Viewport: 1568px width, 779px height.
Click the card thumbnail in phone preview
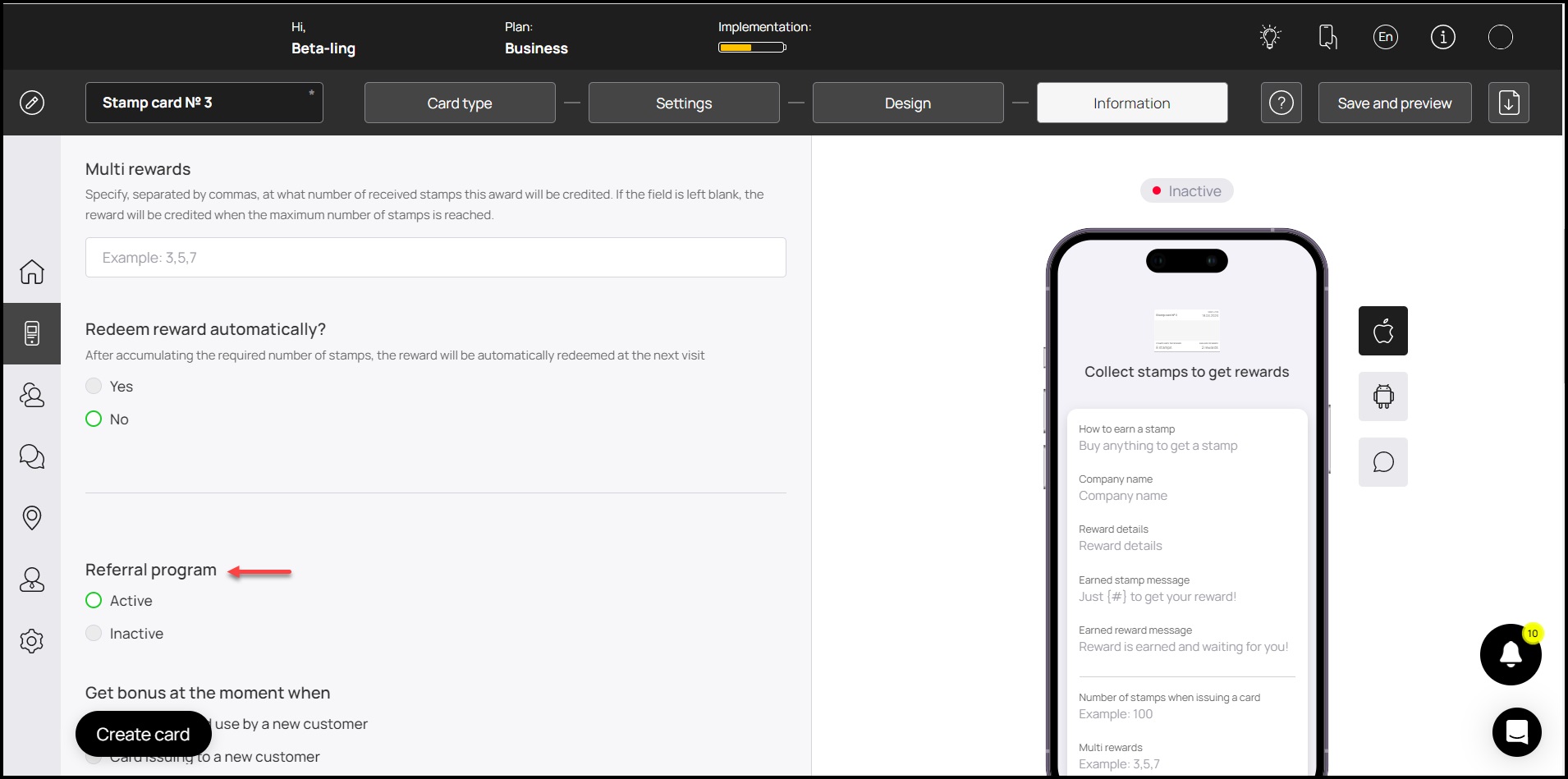(1187, 331)
